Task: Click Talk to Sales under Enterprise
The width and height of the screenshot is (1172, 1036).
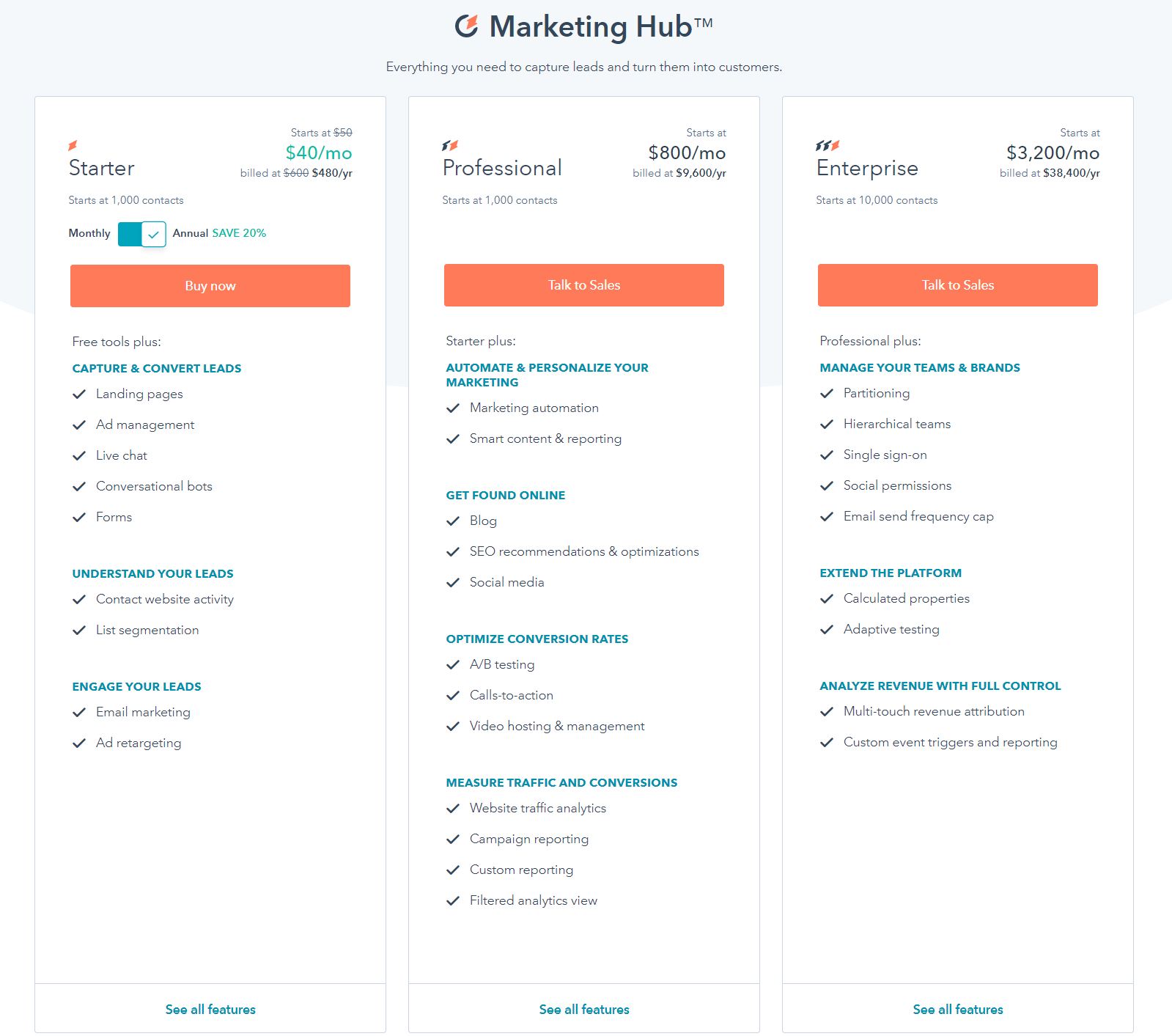Action: 958,285
